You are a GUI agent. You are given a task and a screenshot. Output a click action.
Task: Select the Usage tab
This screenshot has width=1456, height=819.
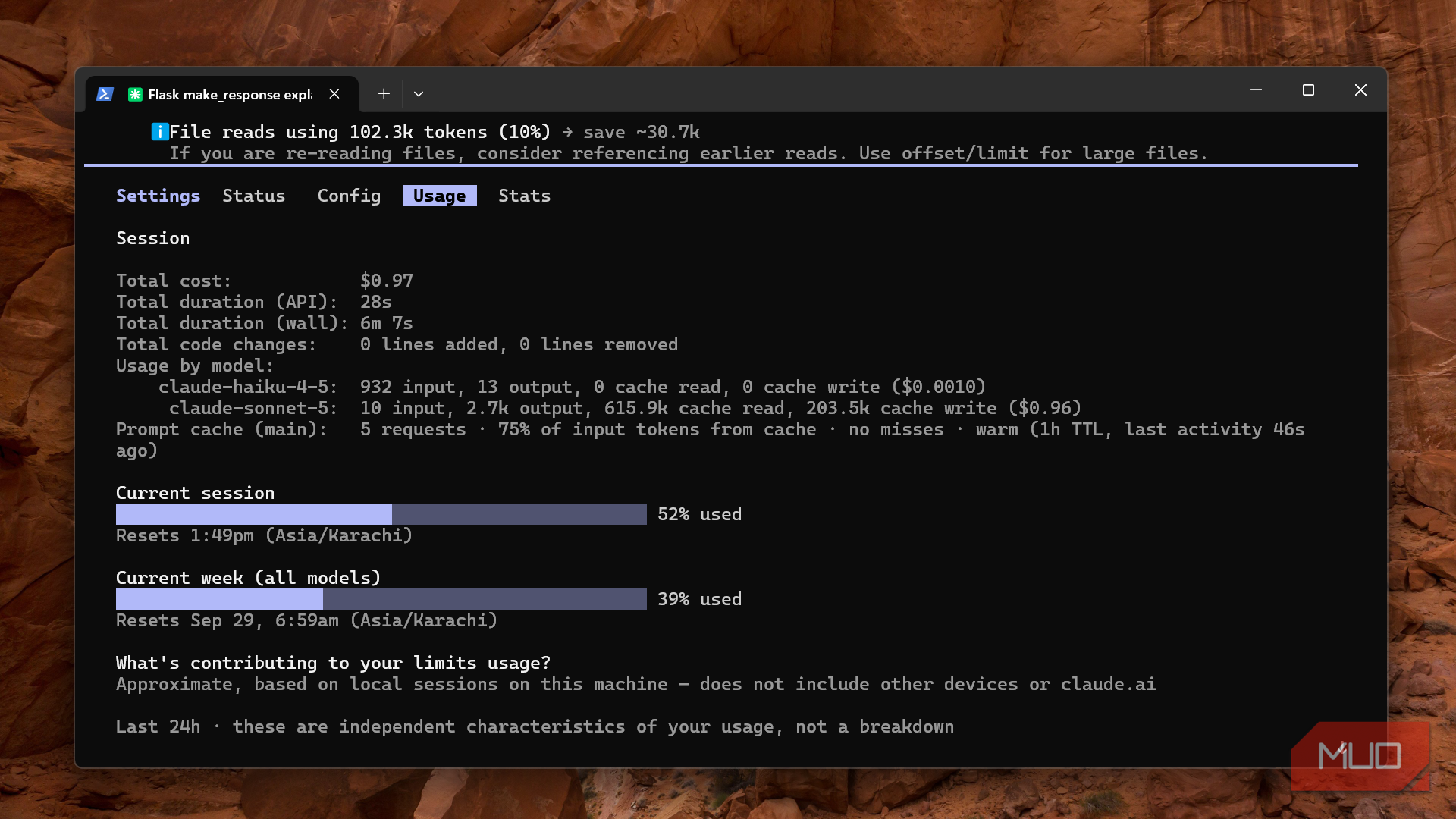coord(440,196)
